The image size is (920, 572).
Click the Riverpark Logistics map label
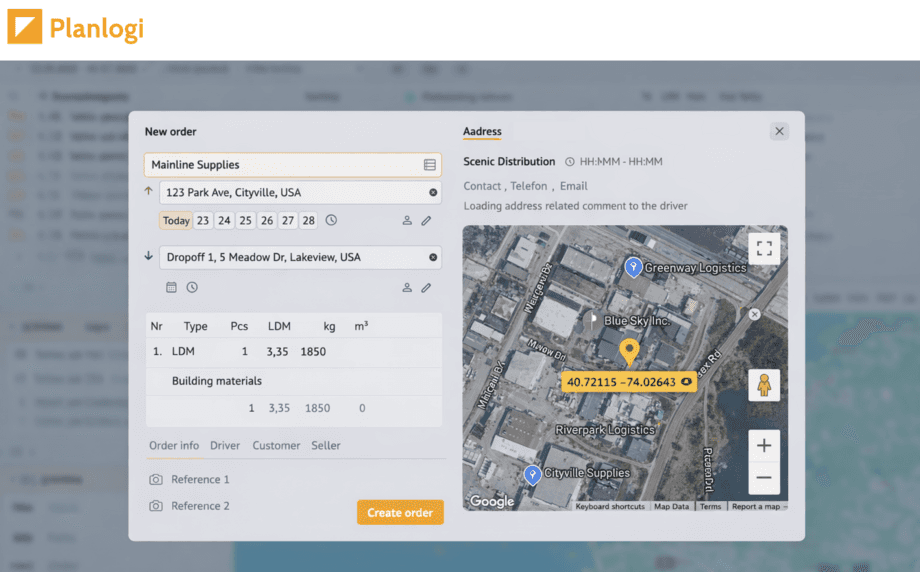pos(605,430)
